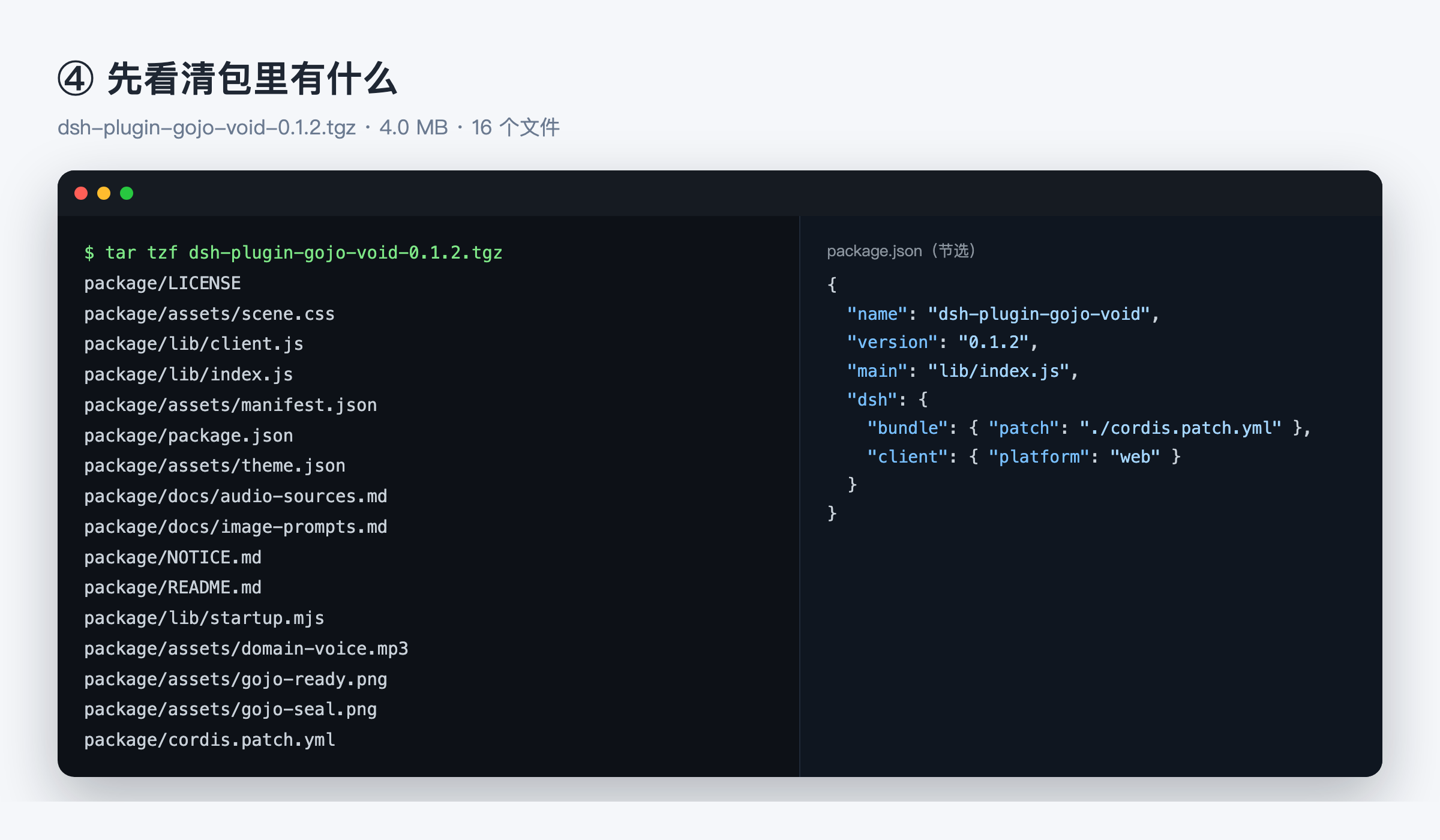This screenshot has width=1440, height=840.
Task: Click the "bundle" patch line
Action: pyautogui.click(x=1090, y=428)
